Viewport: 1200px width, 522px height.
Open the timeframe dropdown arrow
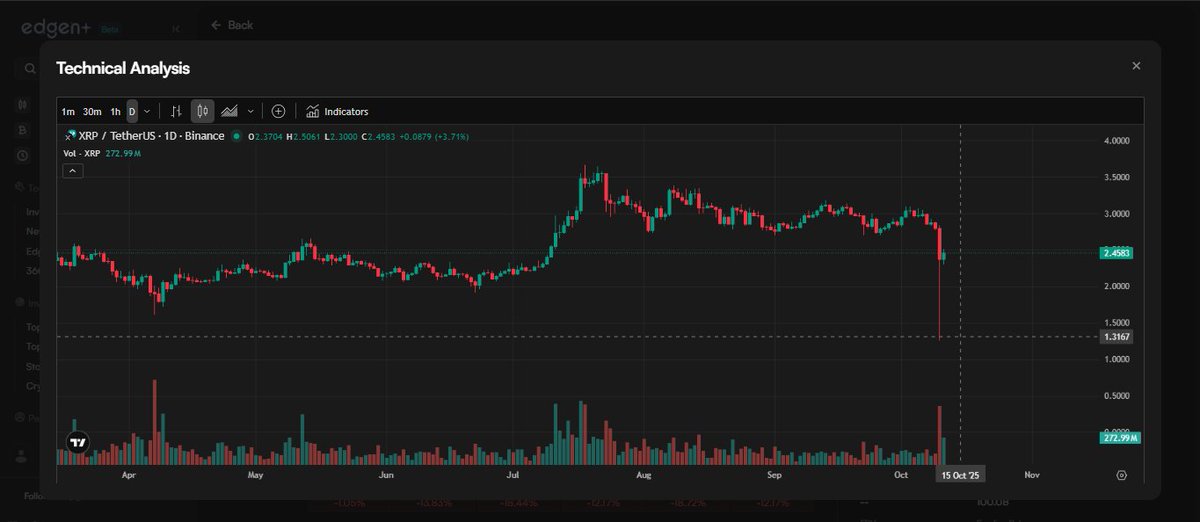[147, 111]
